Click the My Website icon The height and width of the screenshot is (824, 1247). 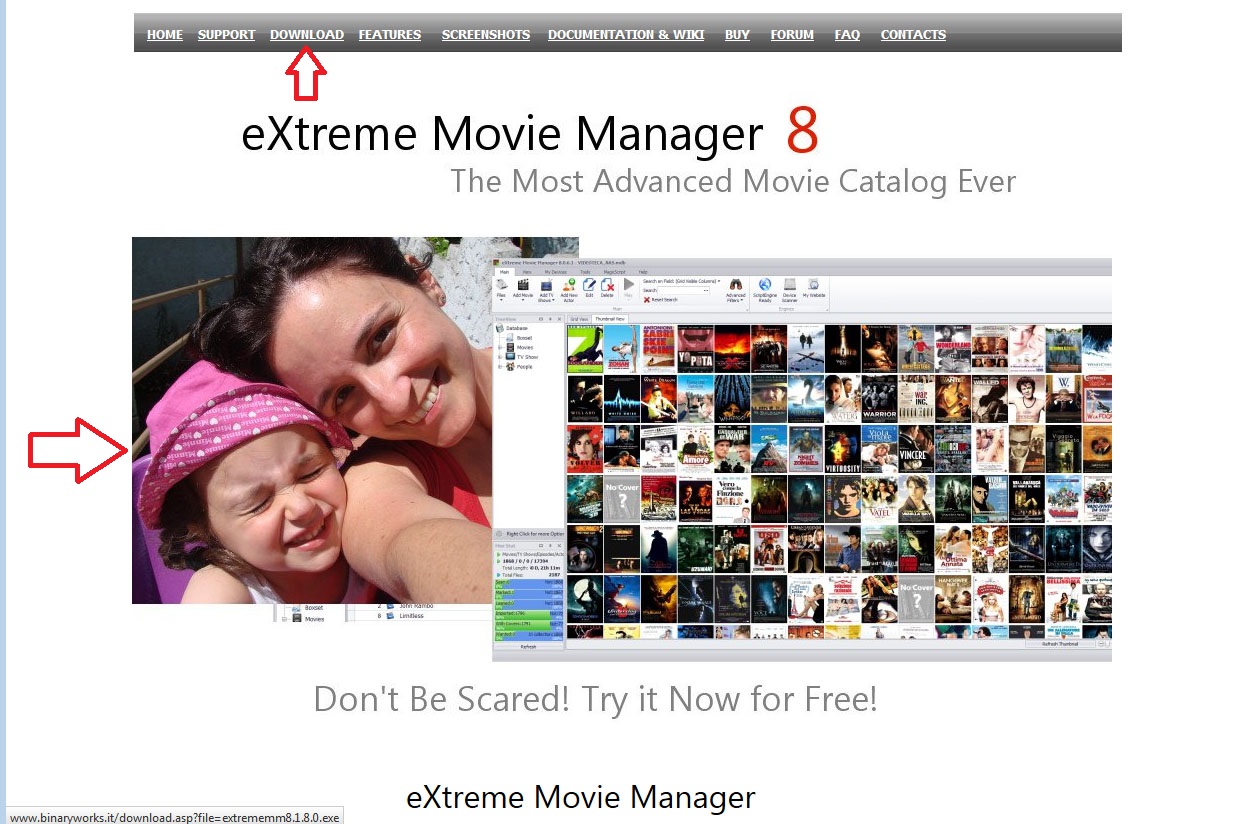[814, 286]
